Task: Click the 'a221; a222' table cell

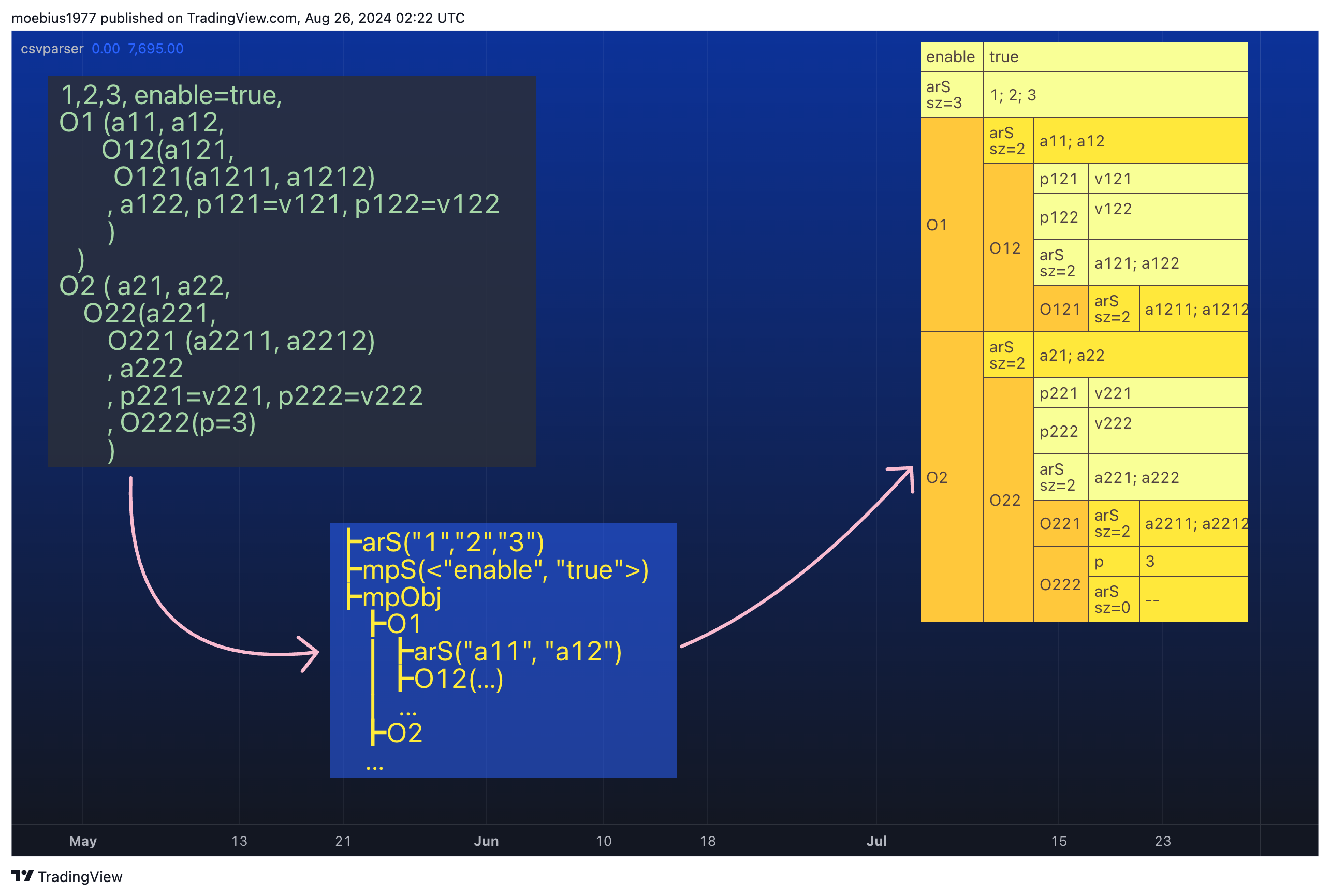Action: click(x=1168, y=477)
